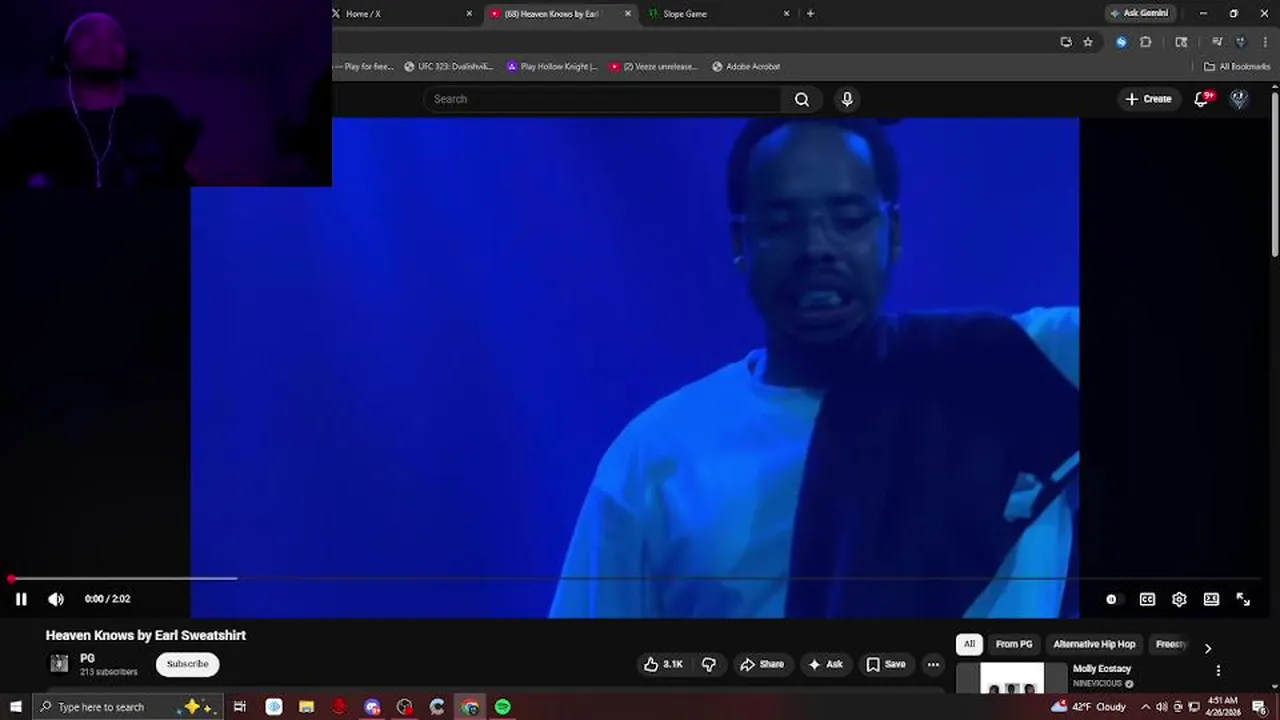The width and height of the screenshot is (1280, 720).
Task: Turn on closed captions with the CC button
Action: pyautogui.click(x=1147, y=599)
